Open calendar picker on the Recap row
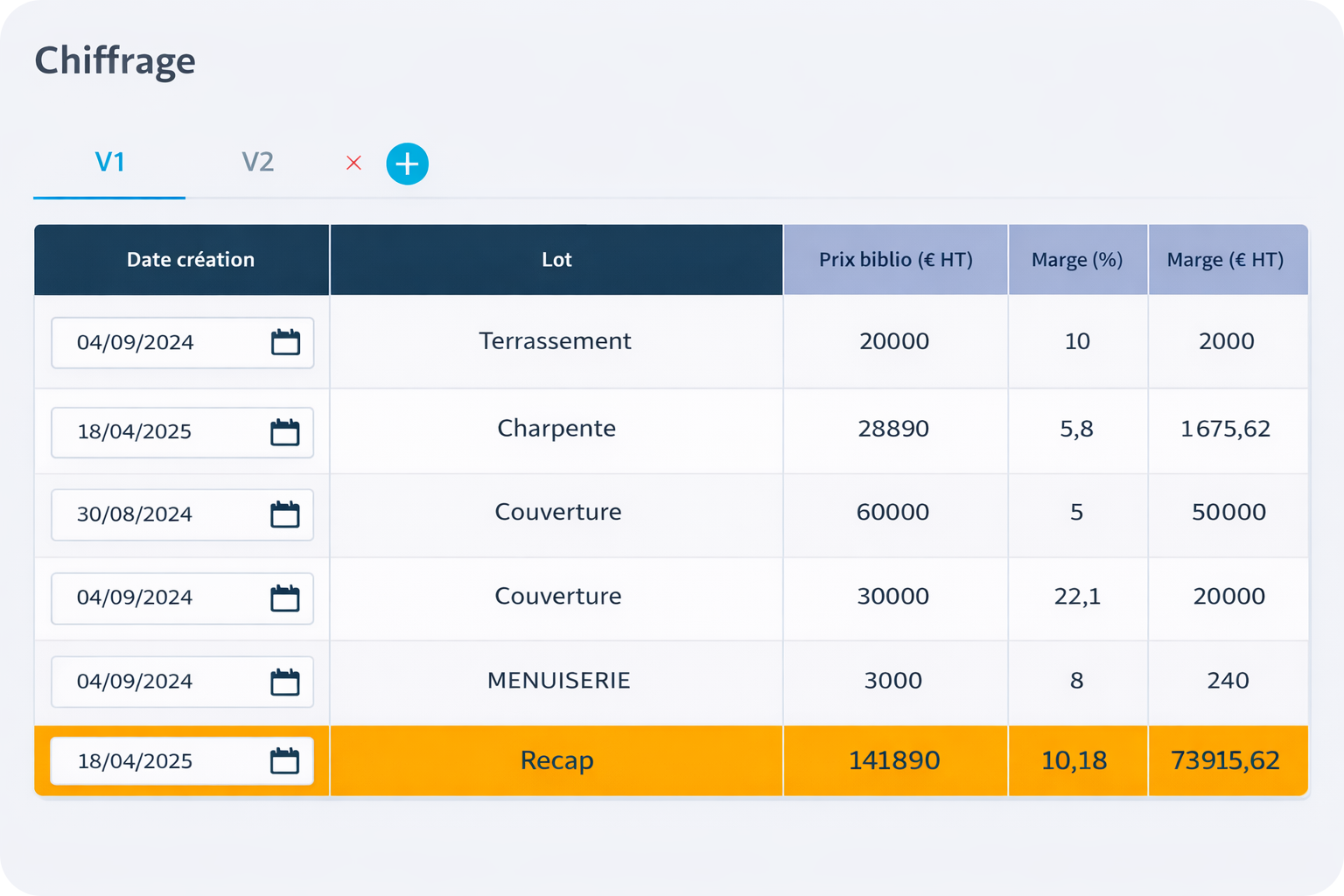1344x896 pixels. (x=285, y=761)
